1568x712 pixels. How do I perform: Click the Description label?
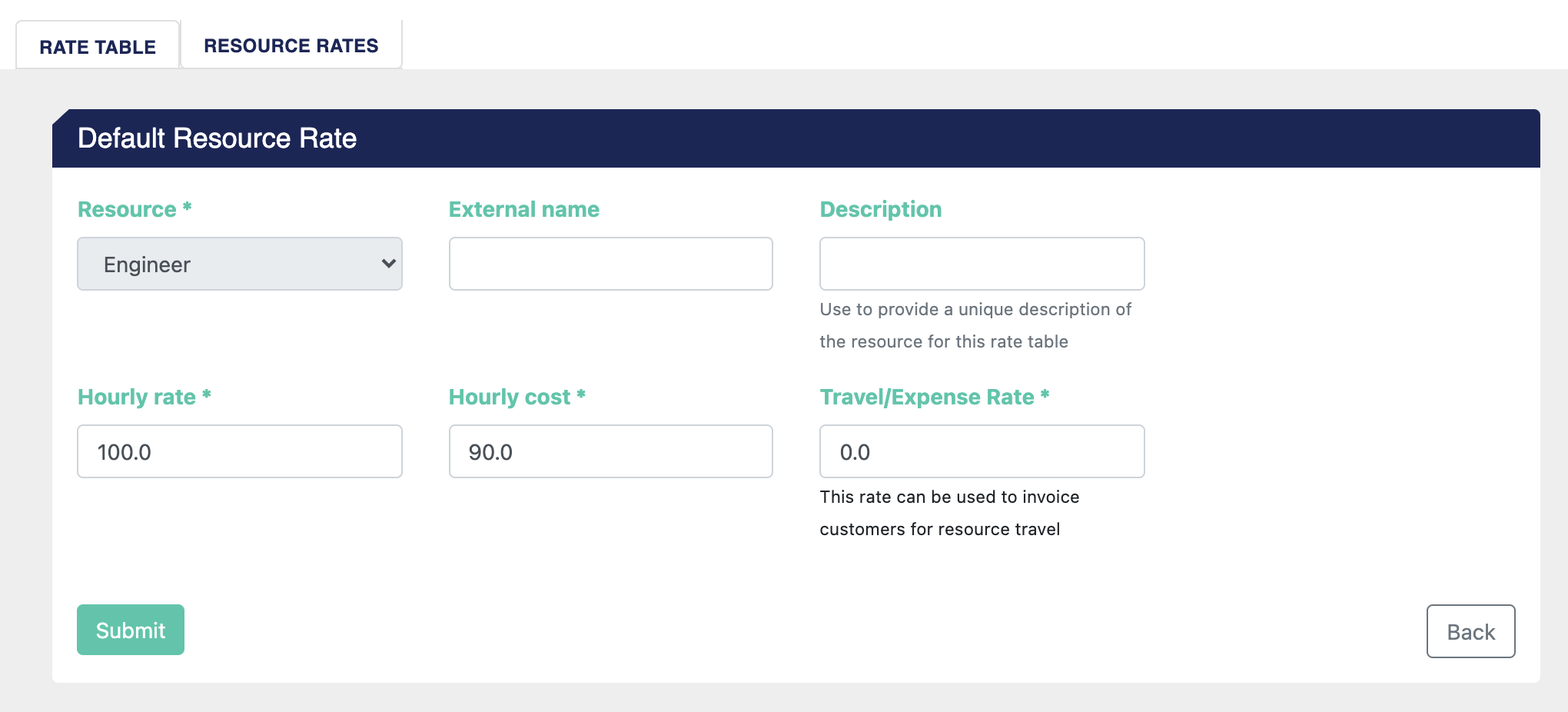tap(881, 209)
